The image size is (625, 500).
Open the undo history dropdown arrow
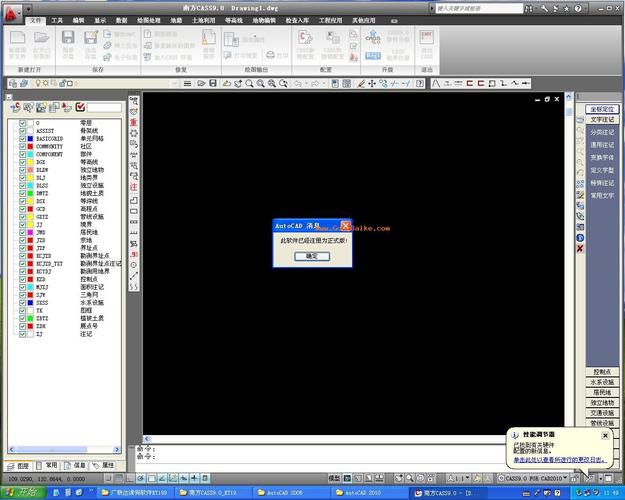point(306,83)
